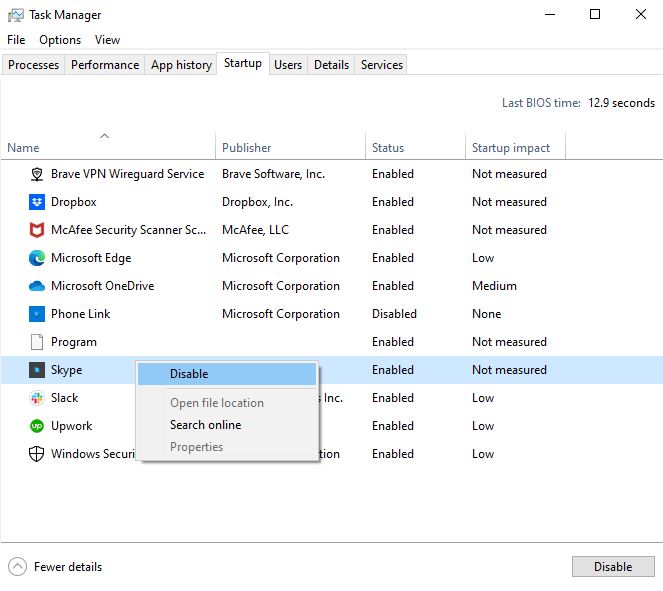Viewport: 663px width, 591px height.
Task: Select the Skype entry name
Action: [66, 370]
